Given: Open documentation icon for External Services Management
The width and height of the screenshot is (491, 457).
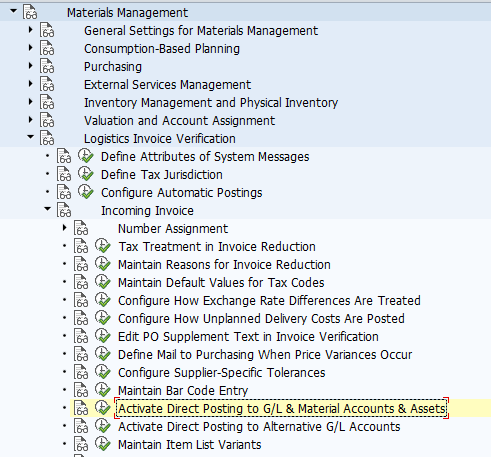Looking at the screenshot, I should 47,84.
